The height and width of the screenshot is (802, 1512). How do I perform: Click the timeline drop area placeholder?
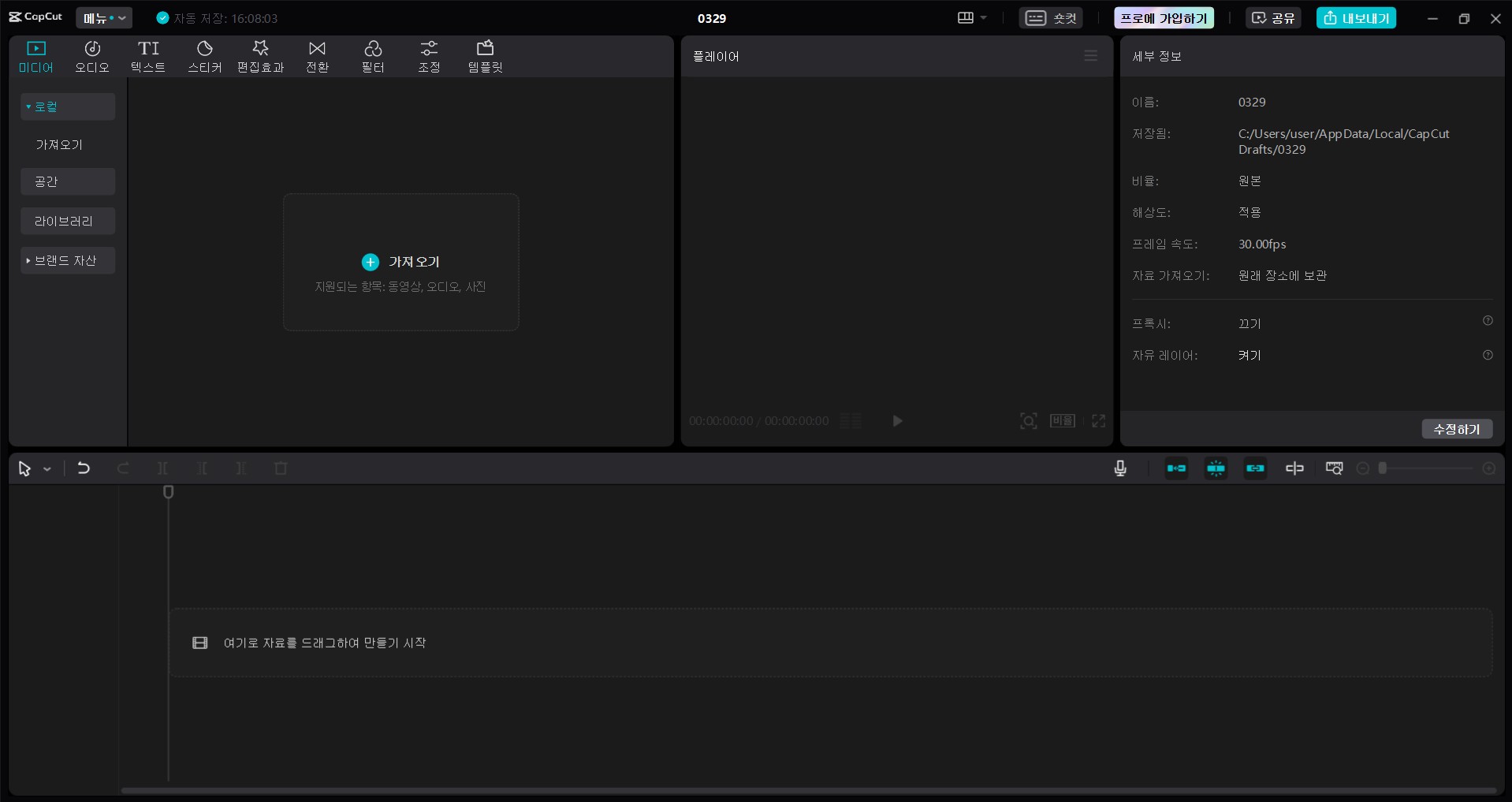point(831,643)
